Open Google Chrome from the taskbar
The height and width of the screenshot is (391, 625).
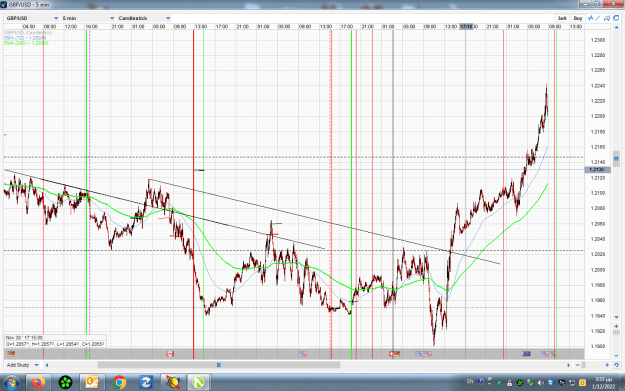119,383
